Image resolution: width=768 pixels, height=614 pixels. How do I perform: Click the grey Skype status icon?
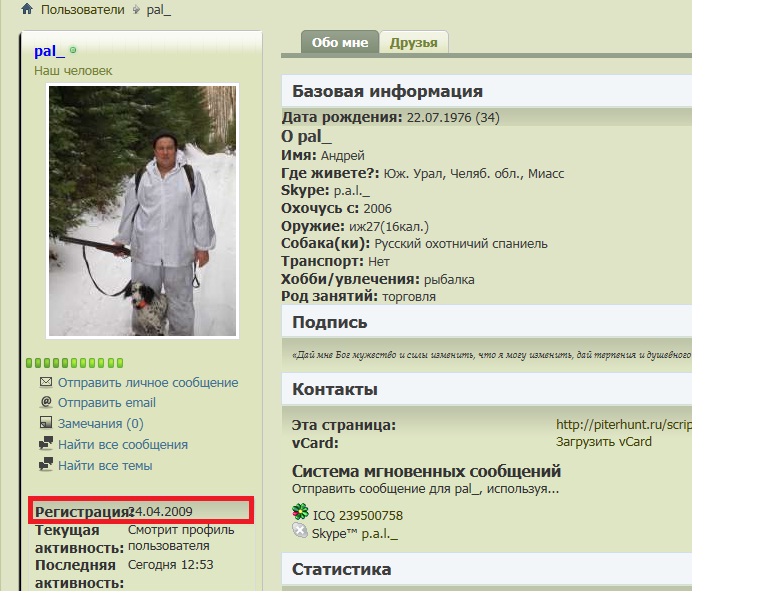pos(300,531)
